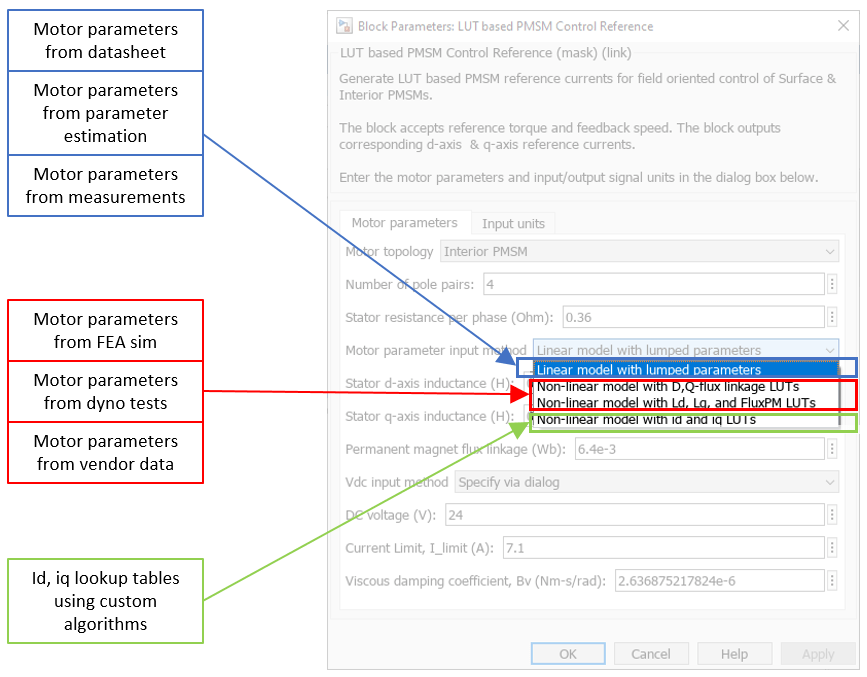Image resolution: width=867 pixels, height=677 pixels.
Task: Open edit menu icon beside DC voltage field
Action: tap(832, 515)
